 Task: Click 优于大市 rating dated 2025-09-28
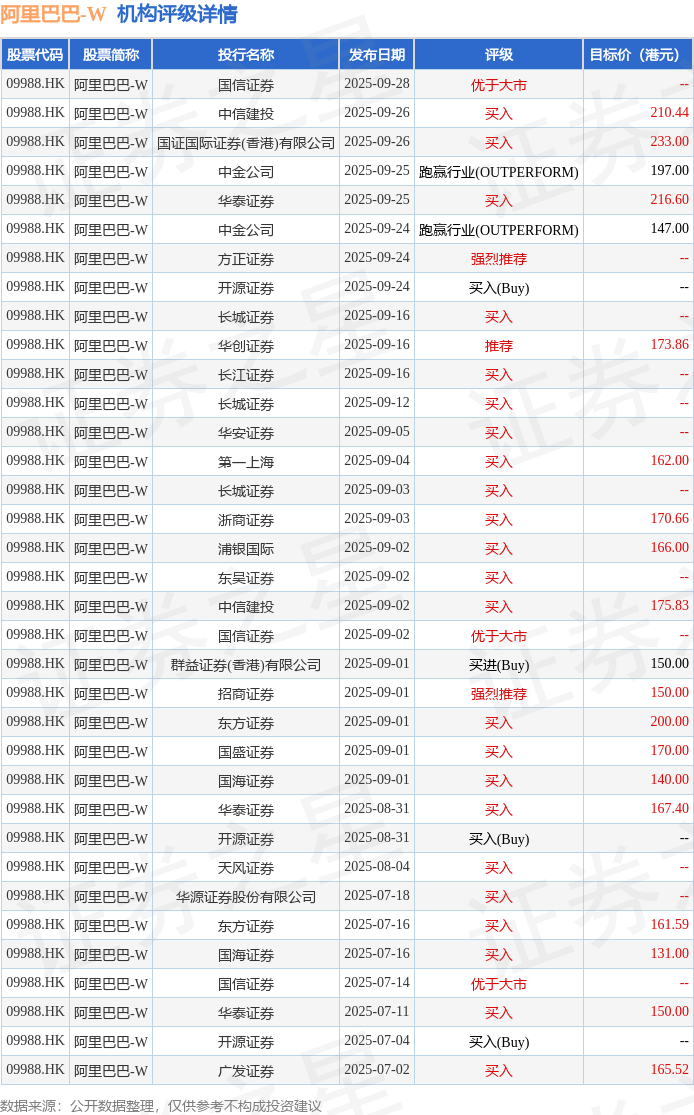tap(498, 85)
